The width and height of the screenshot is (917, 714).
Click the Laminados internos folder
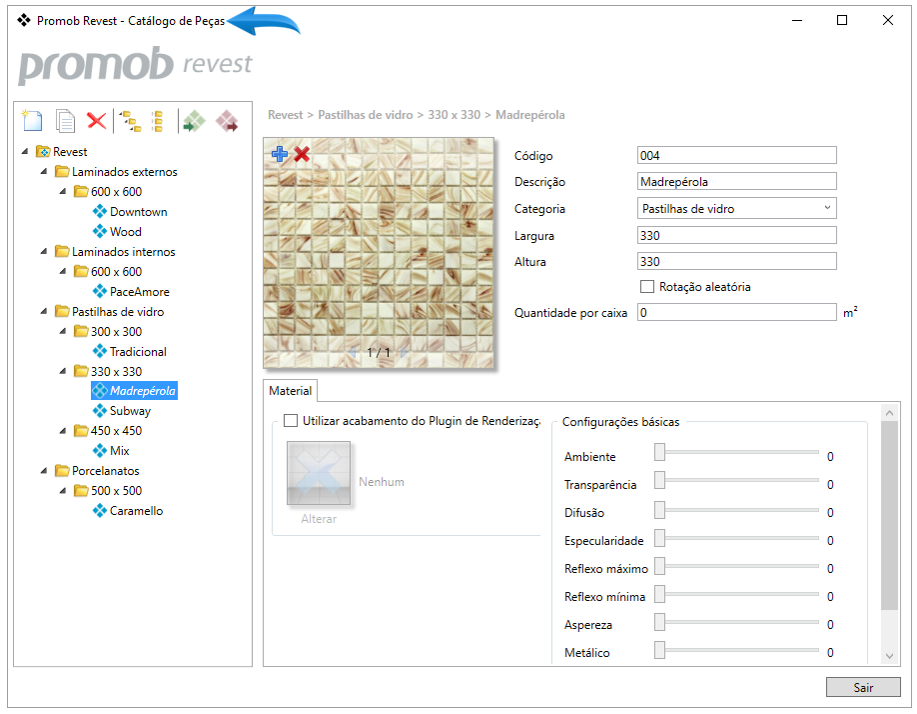[115, 251]
